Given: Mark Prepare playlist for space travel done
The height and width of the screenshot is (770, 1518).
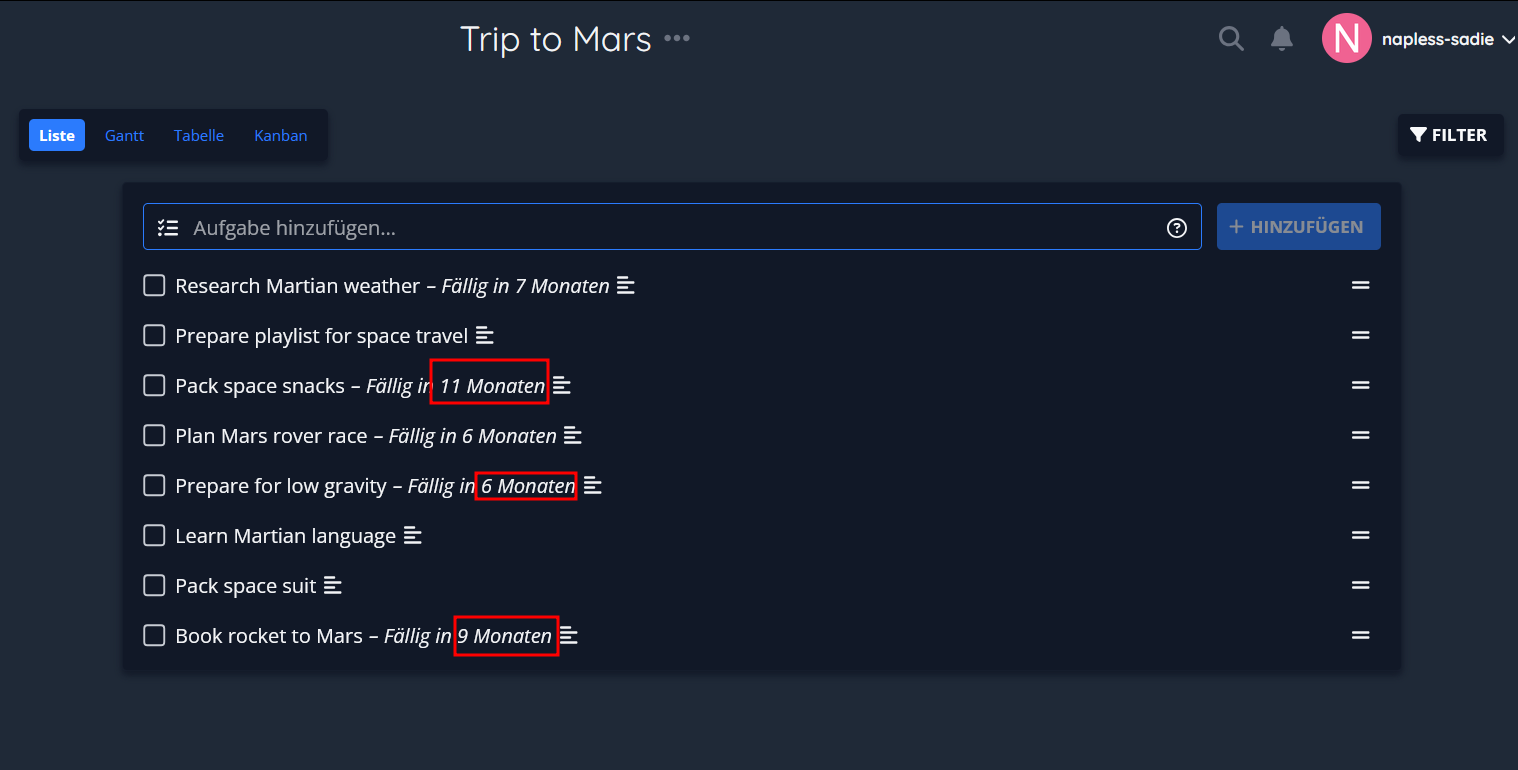Looking at the screenshot, I should coord(154,336).
